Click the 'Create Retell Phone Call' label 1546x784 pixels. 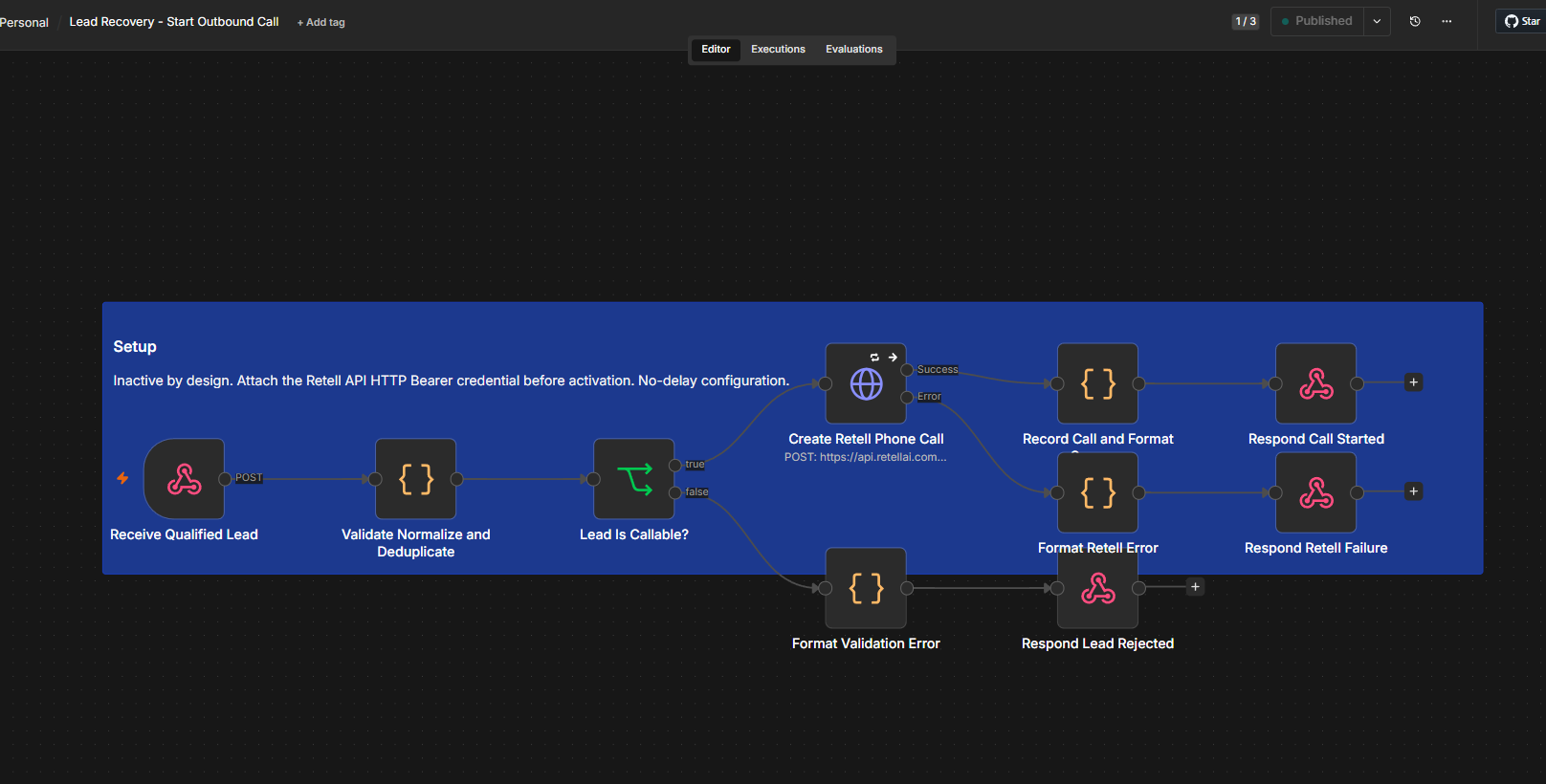[866, 439]
